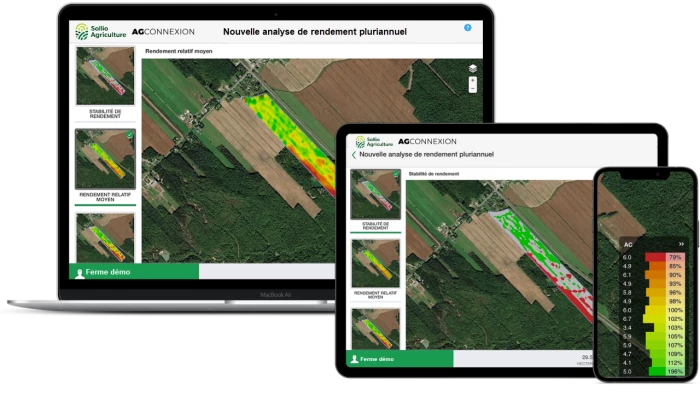Click the '102%' legend value on the phone
Viewport: 700px width, 400px height.
[675, 319]
